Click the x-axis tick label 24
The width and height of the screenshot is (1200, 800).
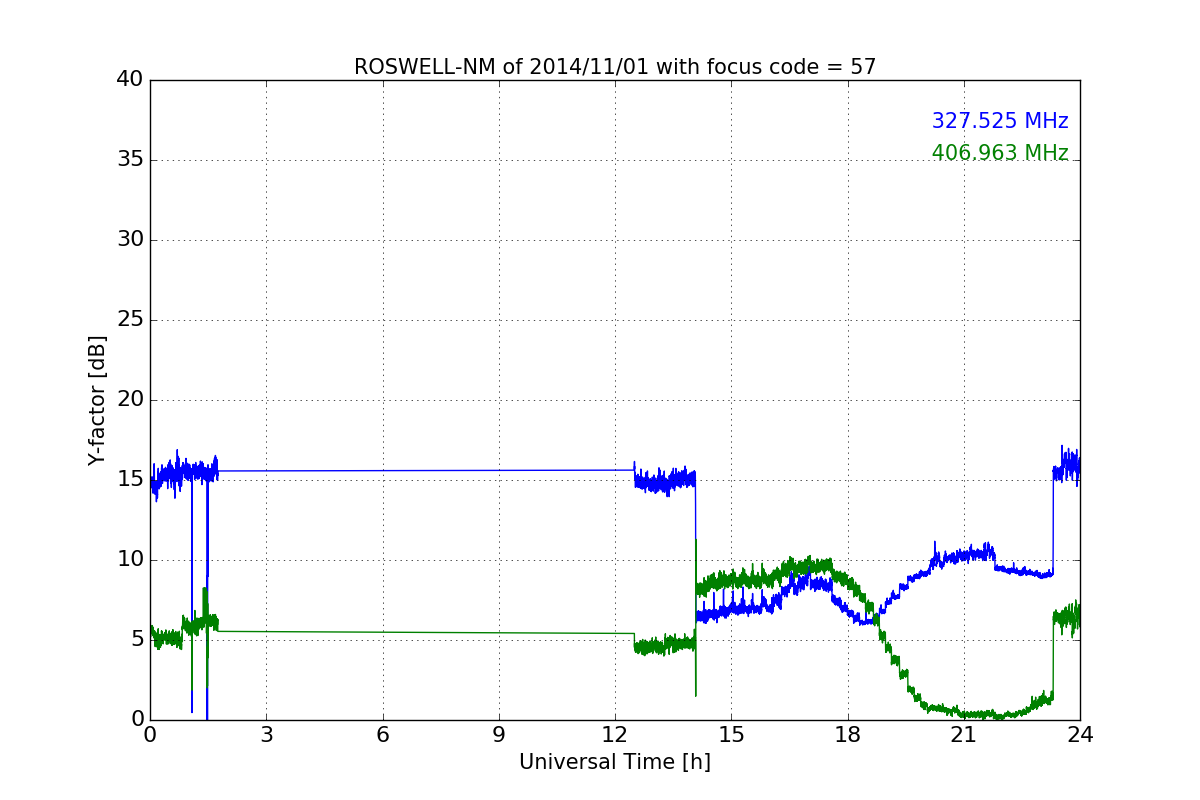tap(1080, 735)
